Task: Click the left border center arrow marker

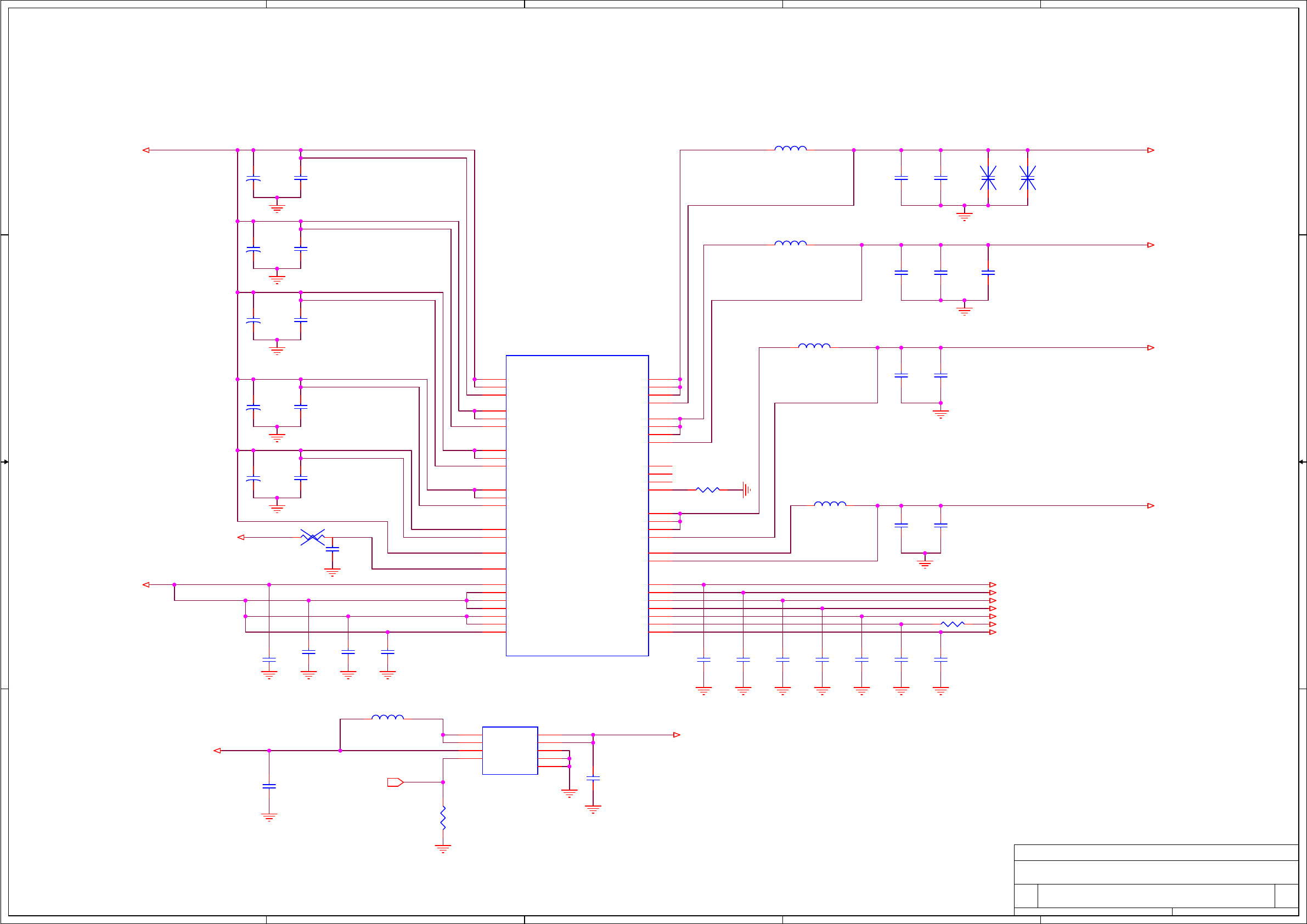Action: click(5, 461)
